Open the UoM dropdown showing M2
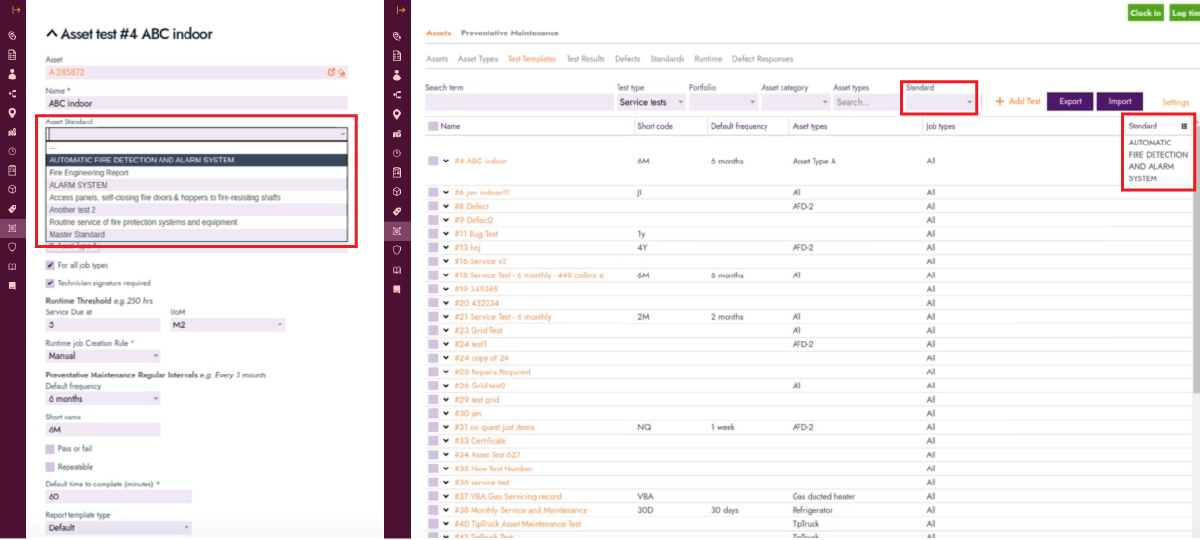Screen dimensions: 1200x540 pyautogui.click(x=228, y=325)
